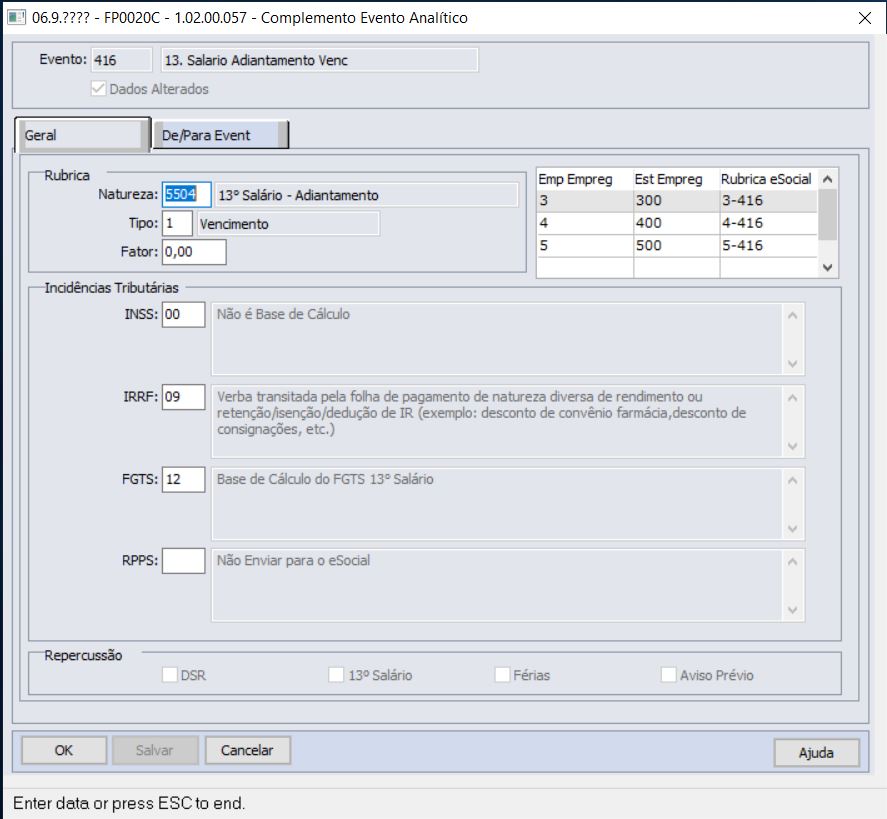887x819 pixels.
Task: Enable the 13º Salário repercussão checkbox
Action: point(336,675)
